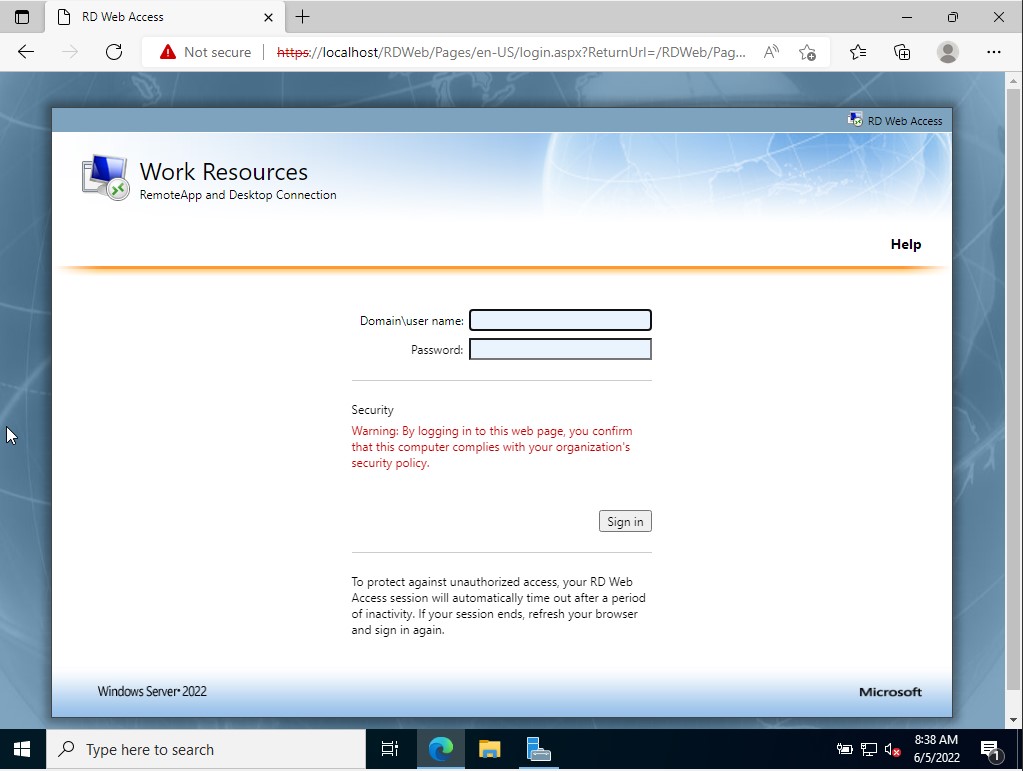This screenshot has width=1023, height=771.
Task: Focus the Password field
Action: pyautogui.click(x=560, y=349)
